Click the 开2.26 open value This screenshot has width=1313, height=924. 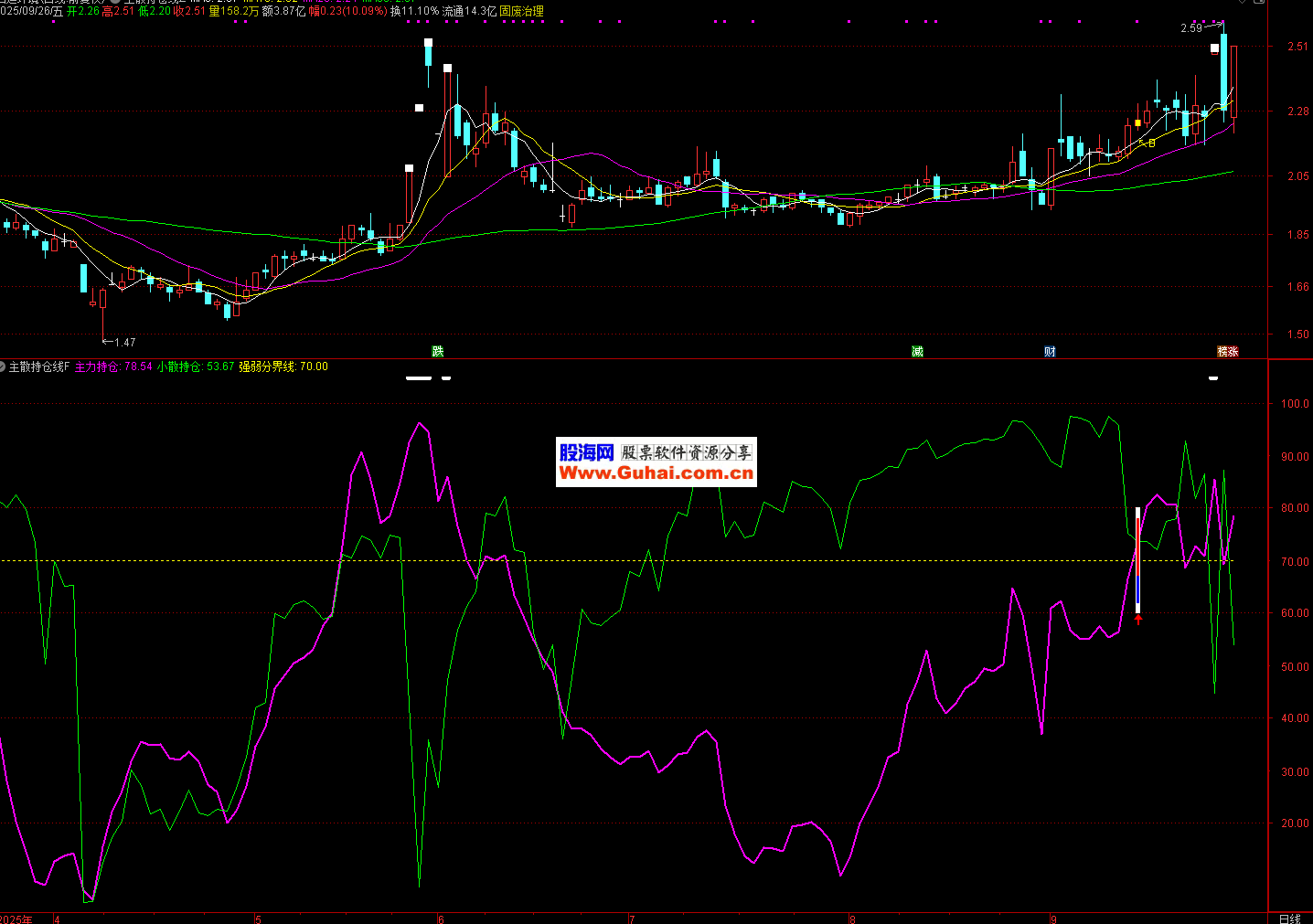point(83,11)
